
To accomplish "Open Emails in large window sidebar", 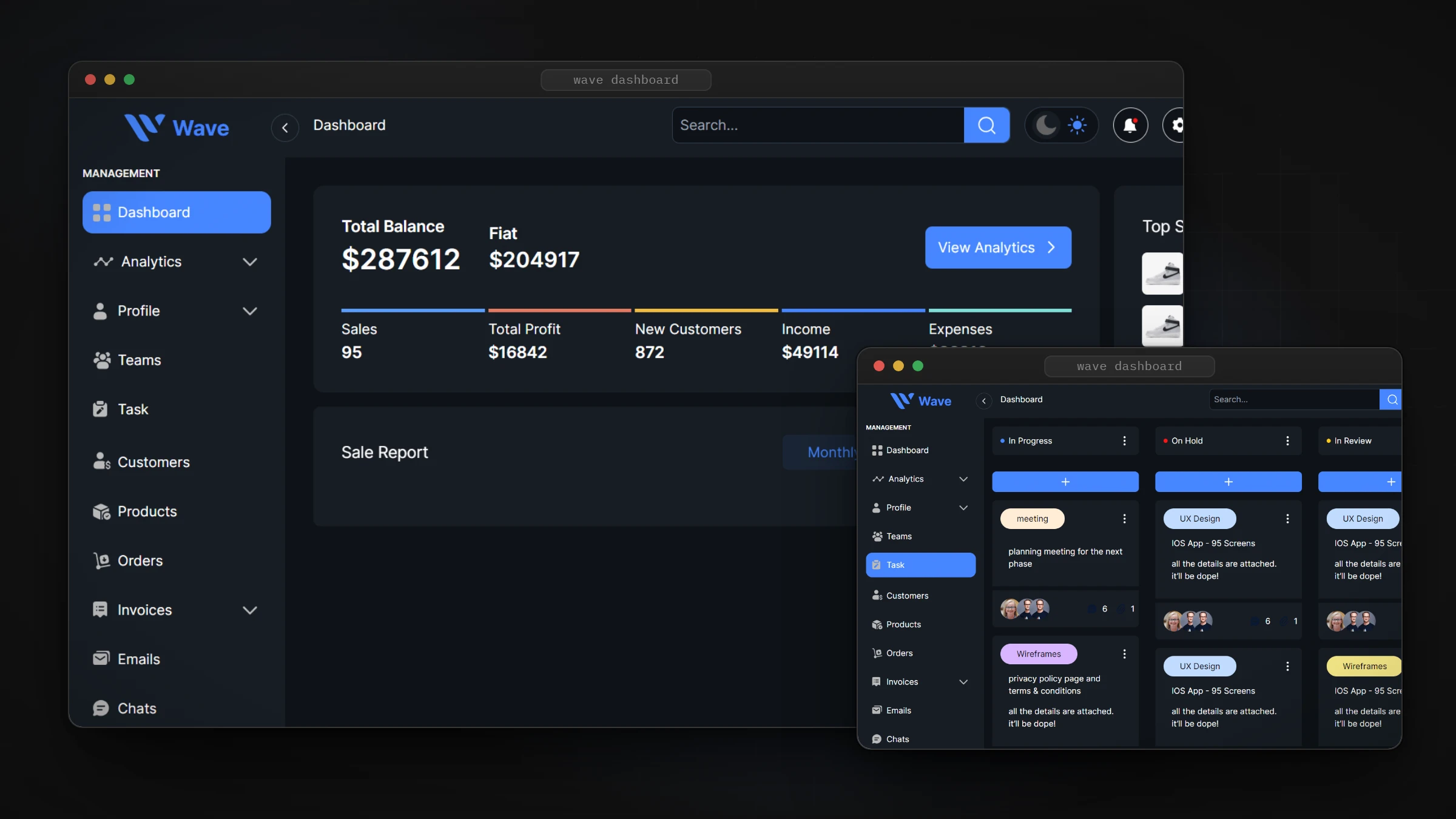I will pyautogui.click(x=177, y=659).
